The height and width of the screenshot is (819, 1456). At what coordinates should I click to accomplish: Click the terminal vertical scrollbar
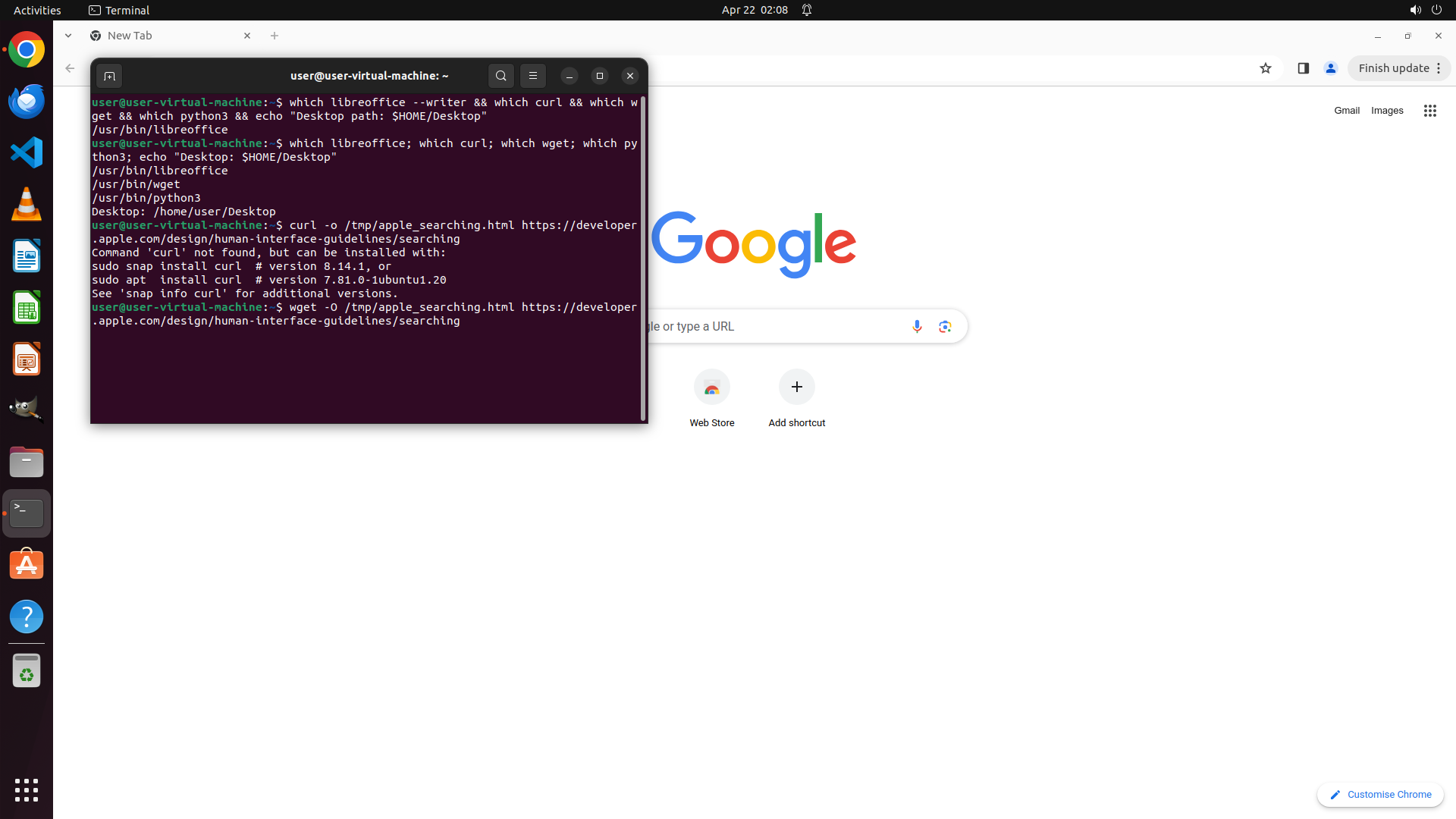[643, 258]
